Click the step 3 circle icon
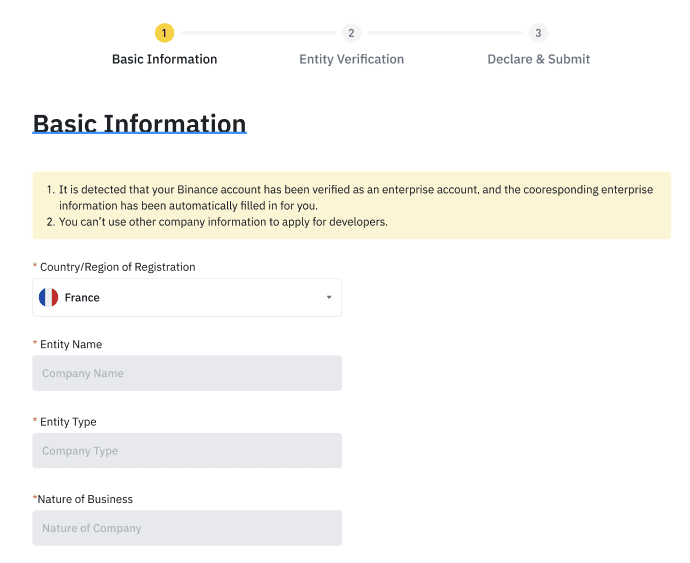Viewport: 690px width, 563px height. [x=538, y=33]
